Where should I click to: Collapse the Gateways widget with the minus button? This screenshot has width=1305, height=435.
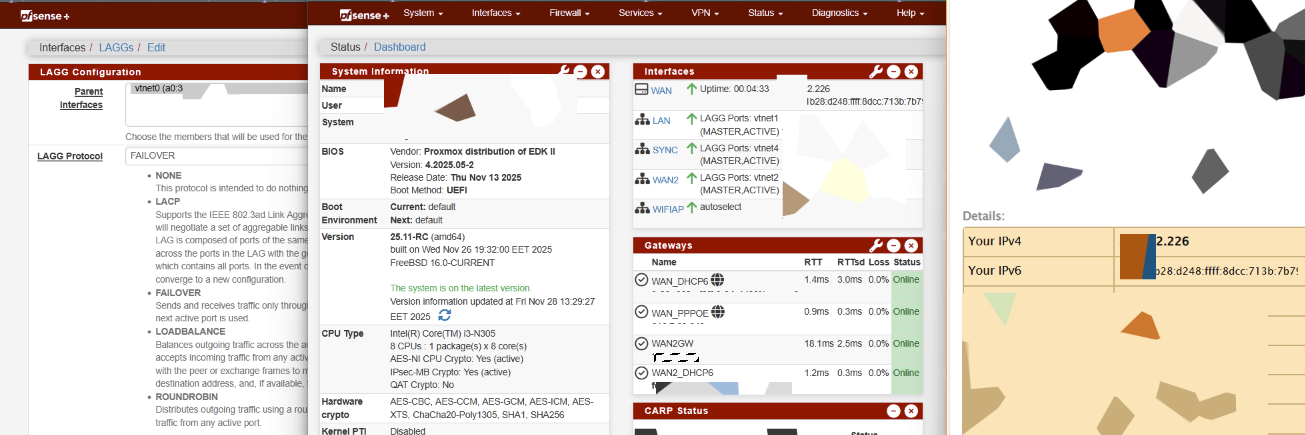pos(893,245)
